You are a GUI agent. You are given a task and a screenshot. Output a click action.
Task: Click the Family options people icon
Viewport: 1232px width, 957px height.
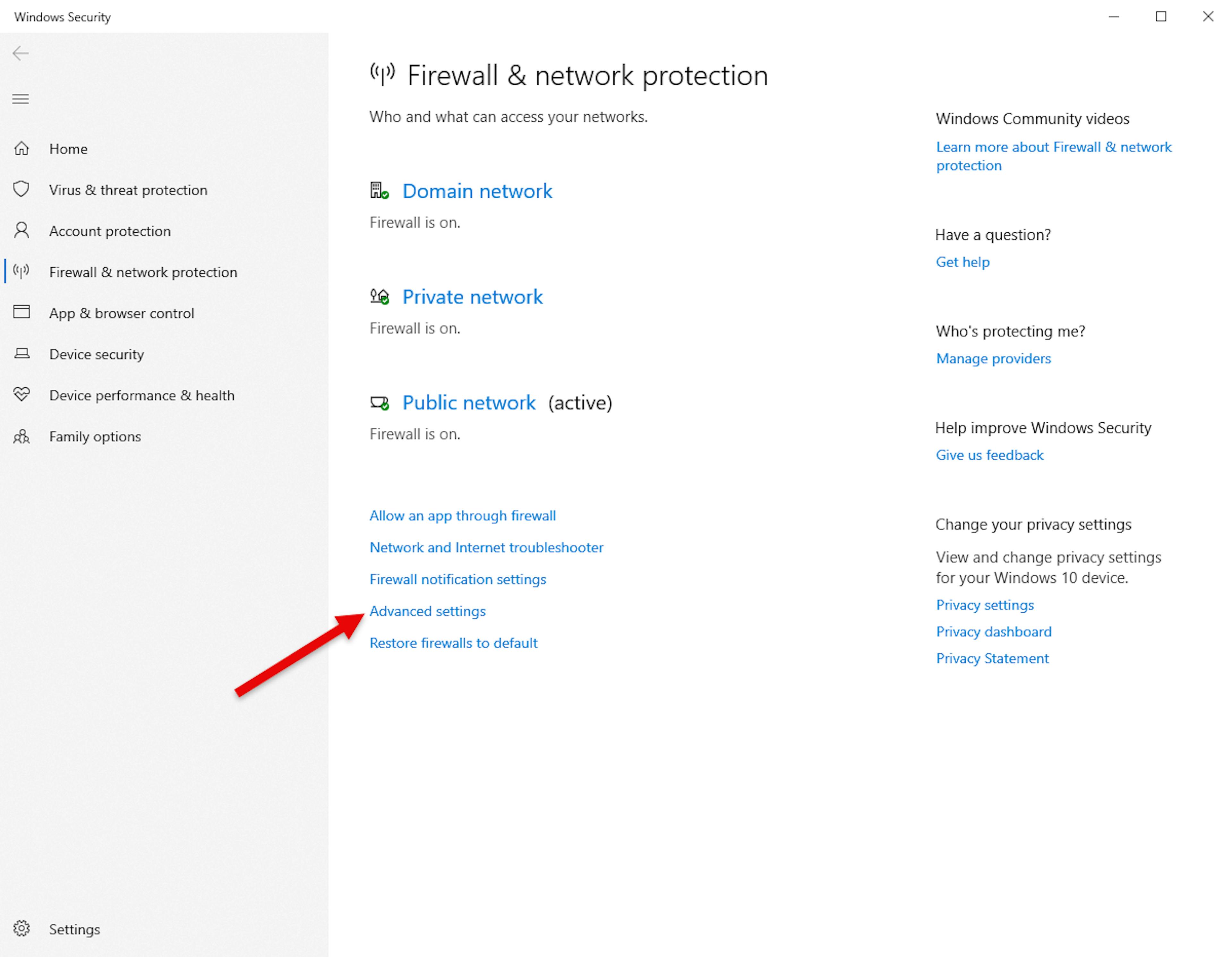point(21,436)
